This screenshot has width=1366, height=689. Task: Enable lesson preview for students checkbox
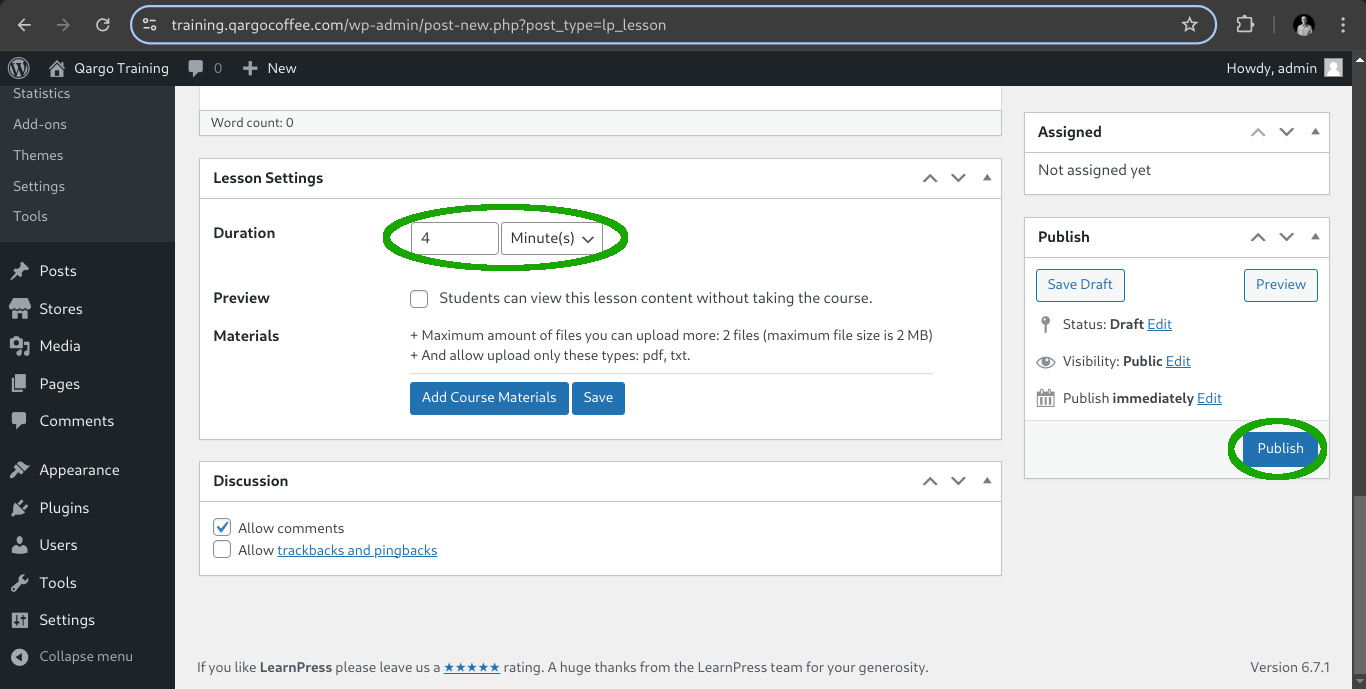coord(419,299)
